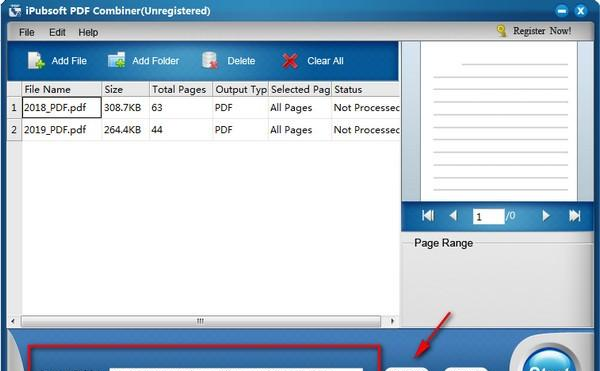Image resolution: width=600 pixels, height=371 pixels.
Task: Click the scroll right arrow of file list
Action: click(392, 321)
